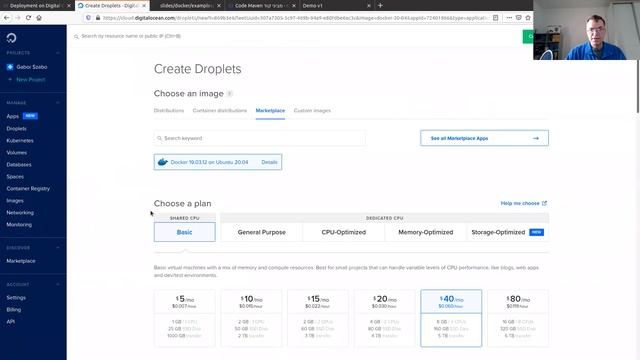Collapse the Projects sidebar section
Image resolution: width=640 pixels, height=360 pixels.
[x=58, y=53]
